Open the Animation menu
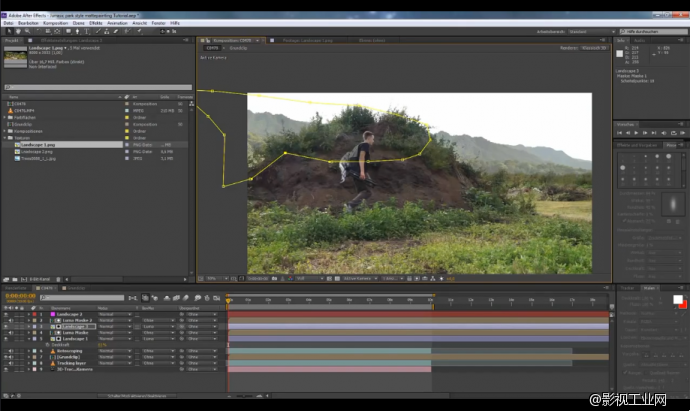The height and width of the screenshot is (411, 690). [117, 23]
